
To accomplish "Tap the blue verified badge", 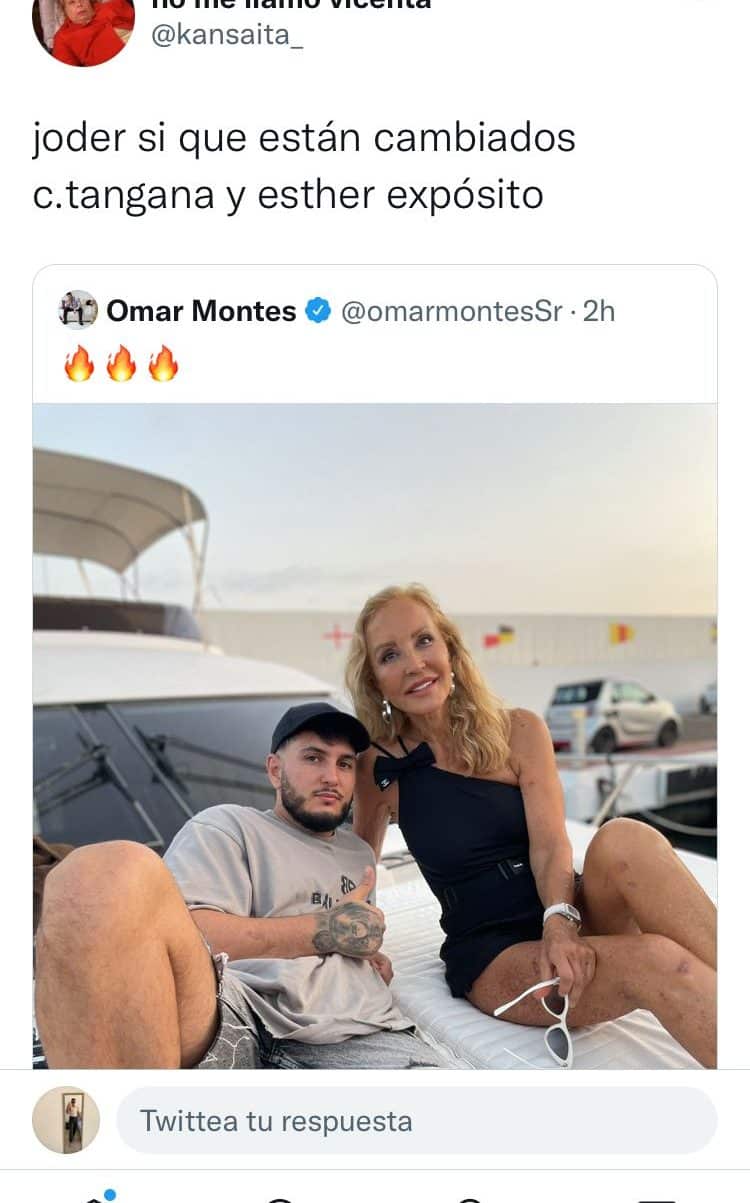I will click(318, 312).
